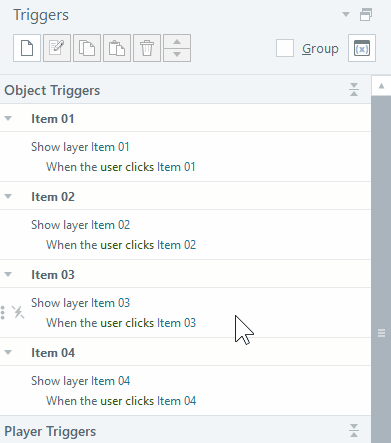
Task: Click object link Item 04 after 'user clicks'
Action: [177, 401]
